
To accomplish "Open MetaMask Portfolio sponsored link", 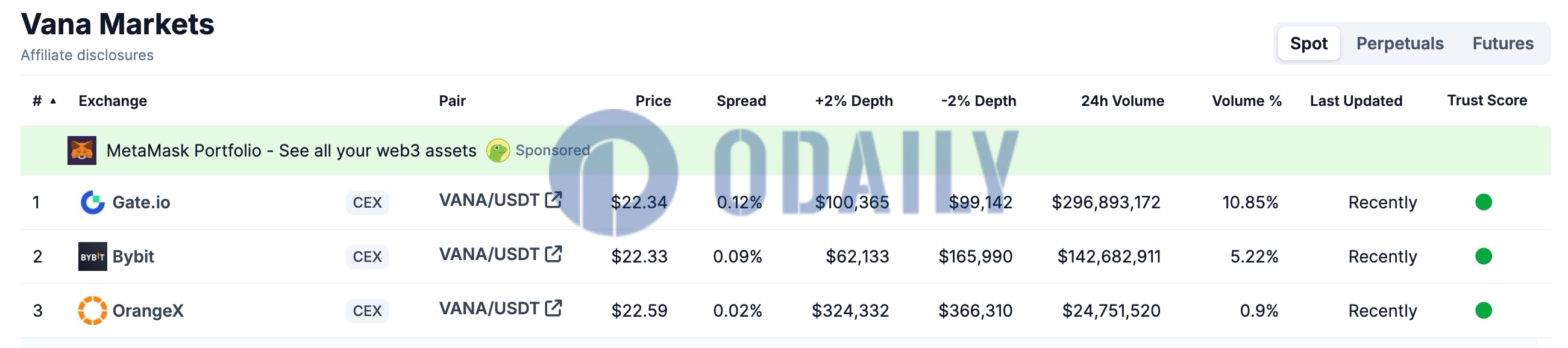I will (x=291, y=151).
